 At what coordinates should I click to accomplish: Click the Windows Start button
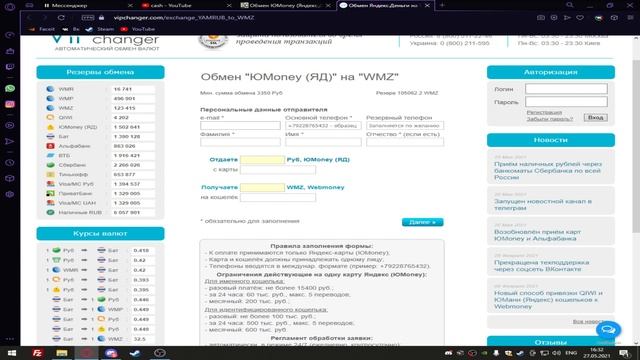pyautogui.click(x=11, y=353)
